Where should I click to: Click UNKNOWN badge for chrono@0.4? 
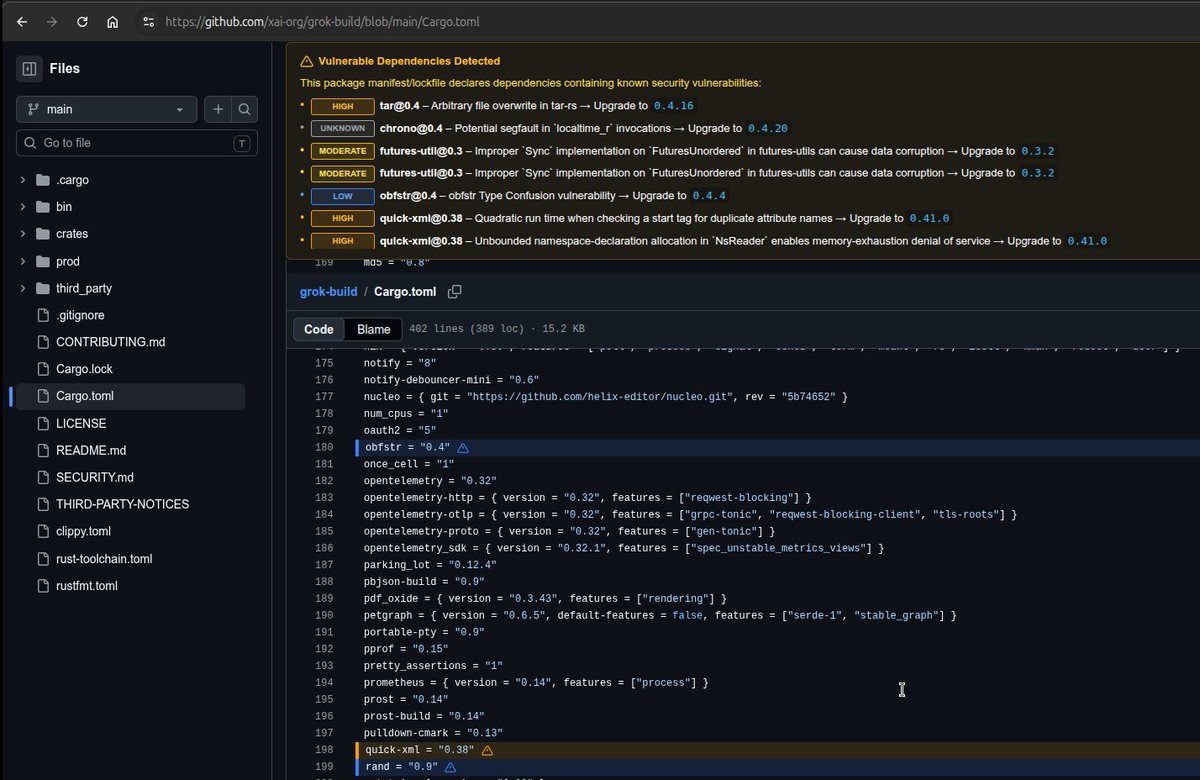pyautogui.click(x=342, y=128)
